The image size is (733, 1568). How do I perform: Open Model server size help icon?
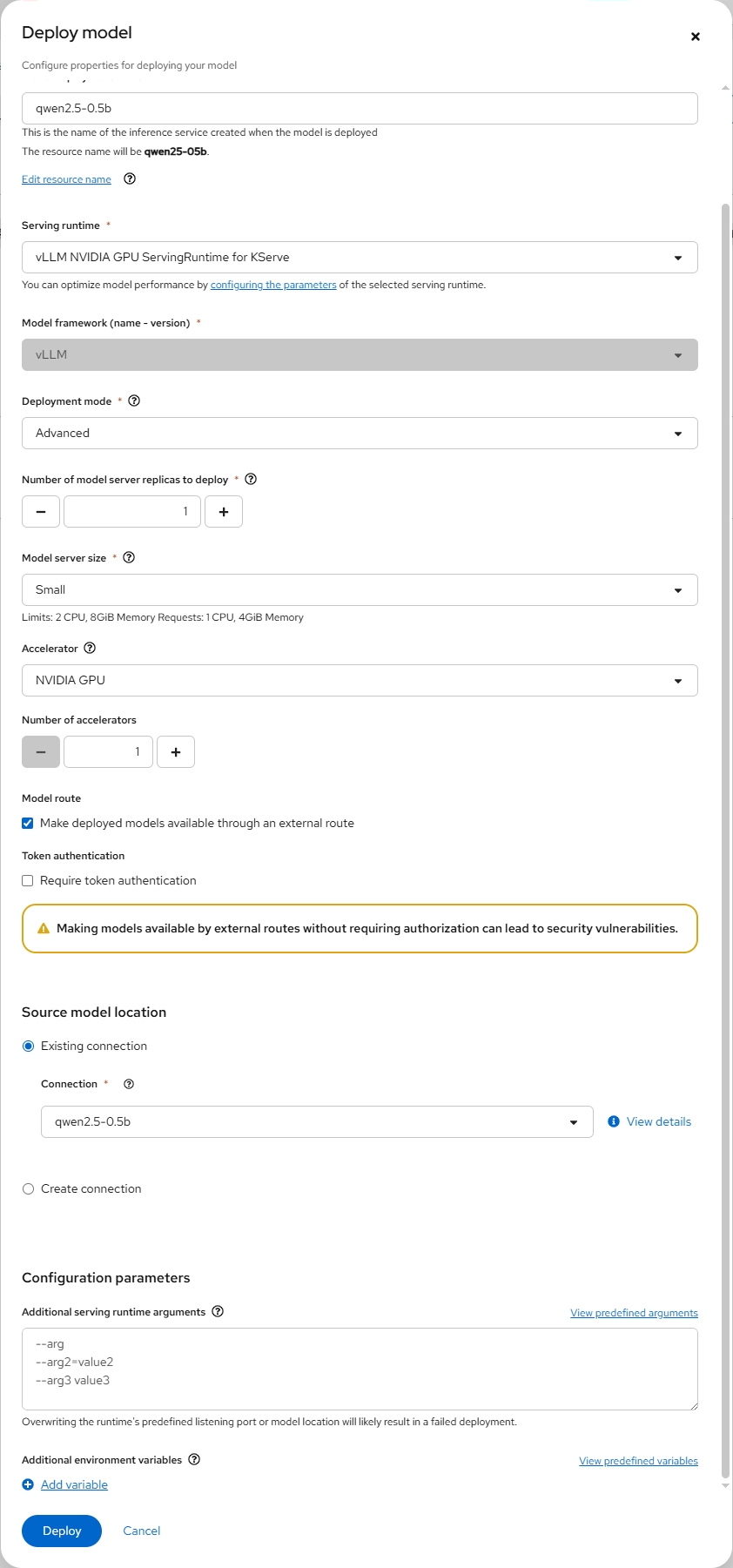pyautogui.click(x=129, y=557)
